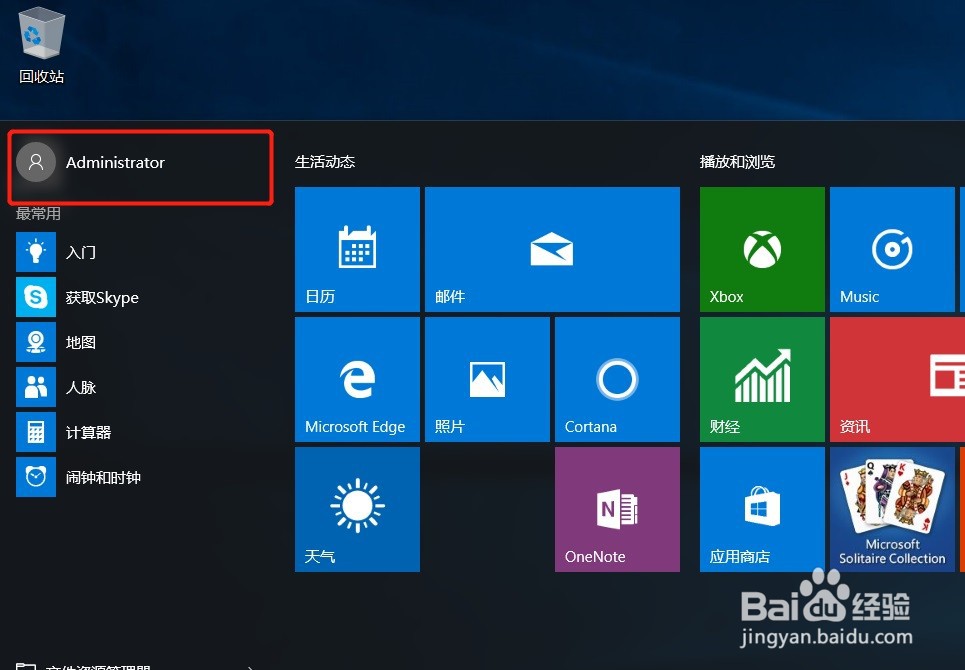Open the 资讯 News tile
Image resolution: width=965 pixels, height=670 pixels.
click(x=895, y=379)
